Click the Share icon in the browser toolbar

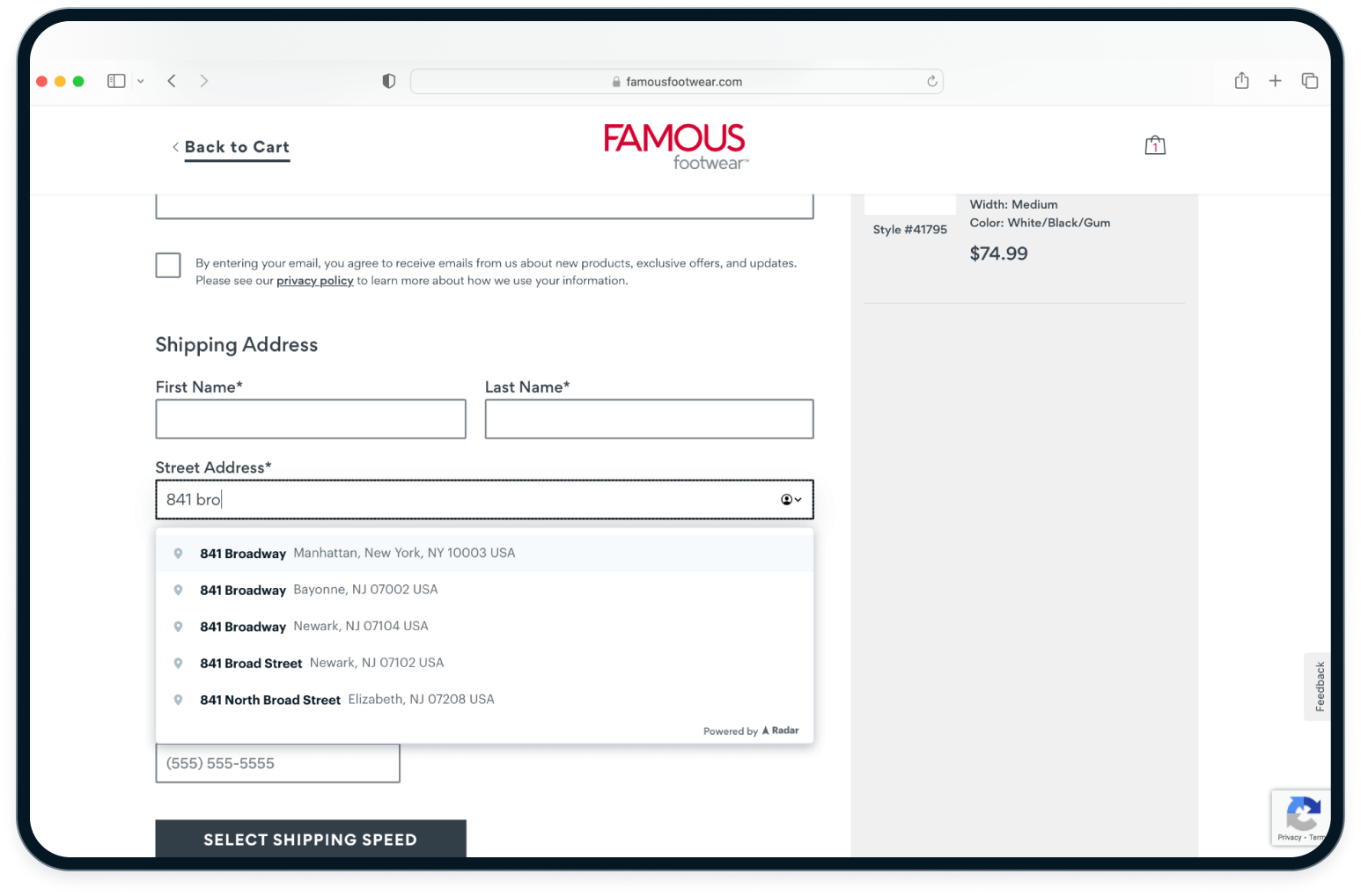[1241, 80]
